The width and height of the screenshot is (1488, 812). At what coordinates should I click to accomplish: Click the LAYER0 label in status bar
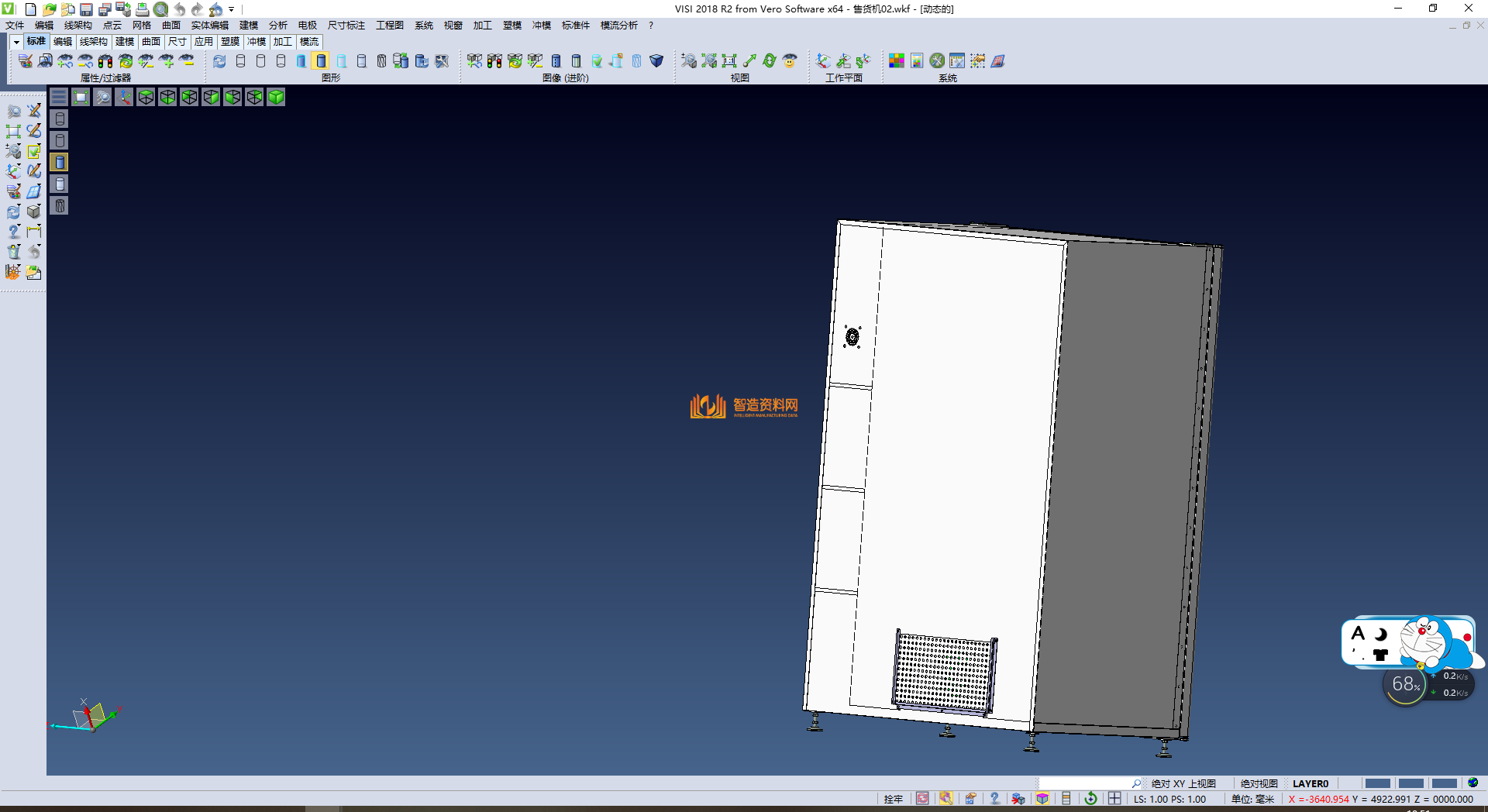click(x=1310, y=783)
